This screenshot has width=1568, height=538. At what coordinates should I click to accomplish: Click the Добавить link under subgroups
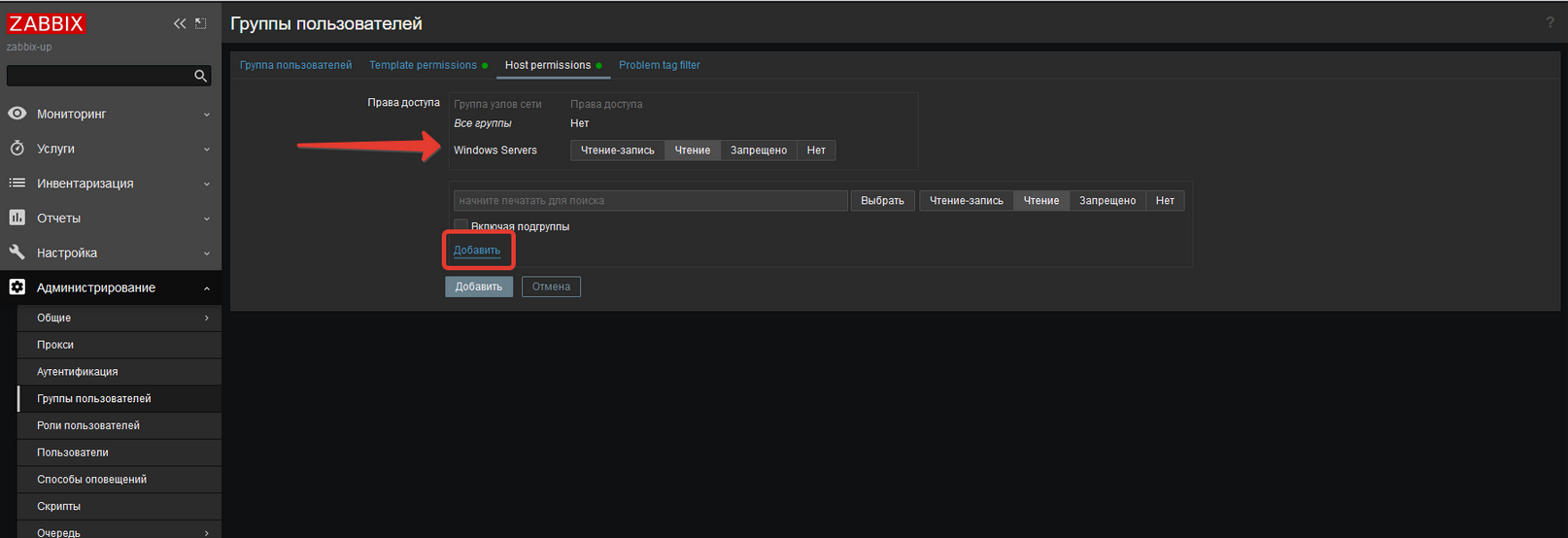point(477,251)
